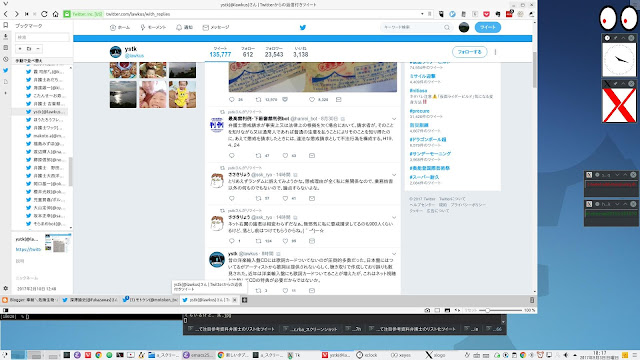Open the Notifications nav item on Twitter
This screenshot has height=360, width=640.
184,27
